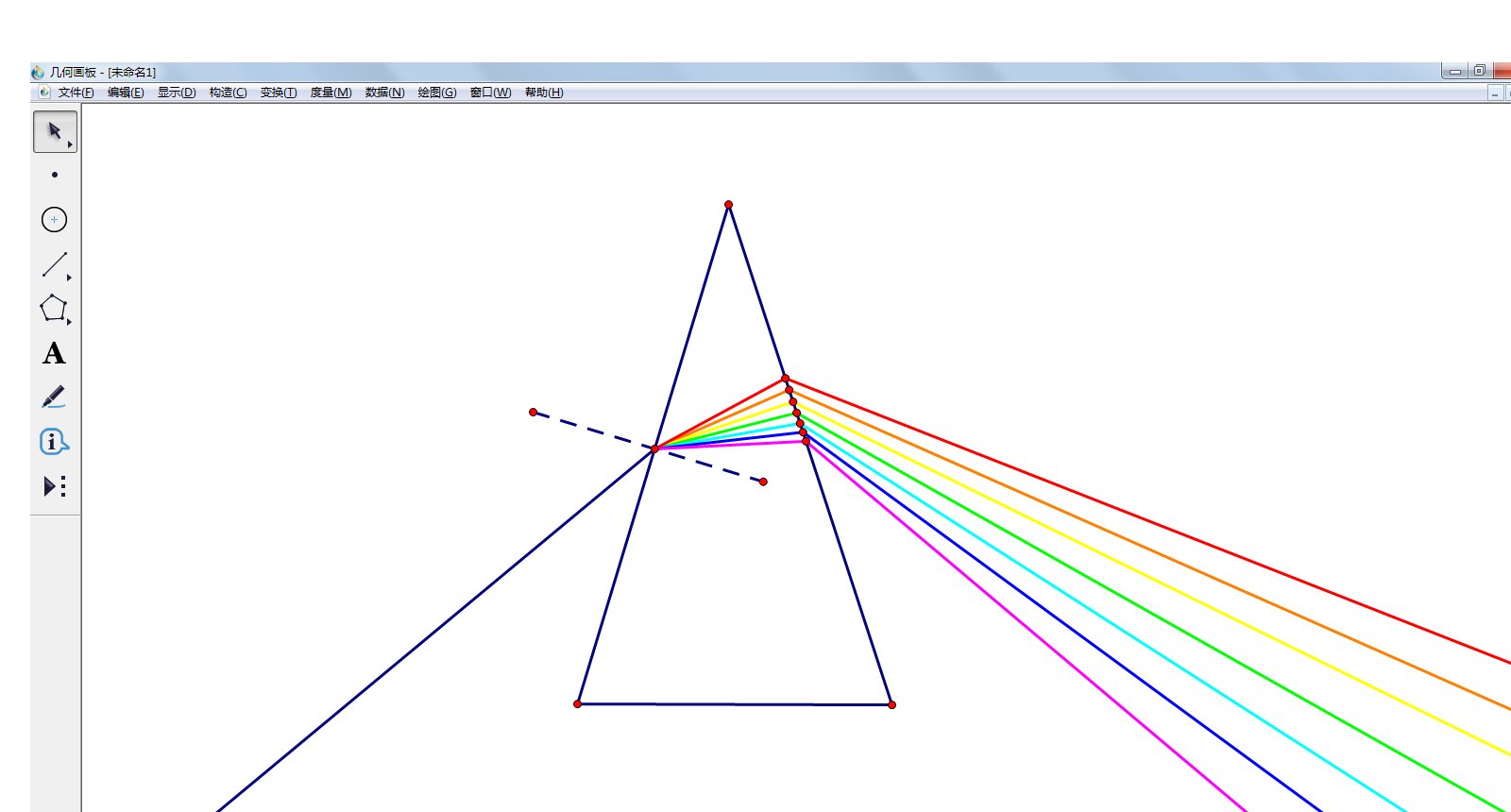Expand the 绘图(G) graph menu
The width and height of the screenshot is (1511, 812).
(437, 93)
